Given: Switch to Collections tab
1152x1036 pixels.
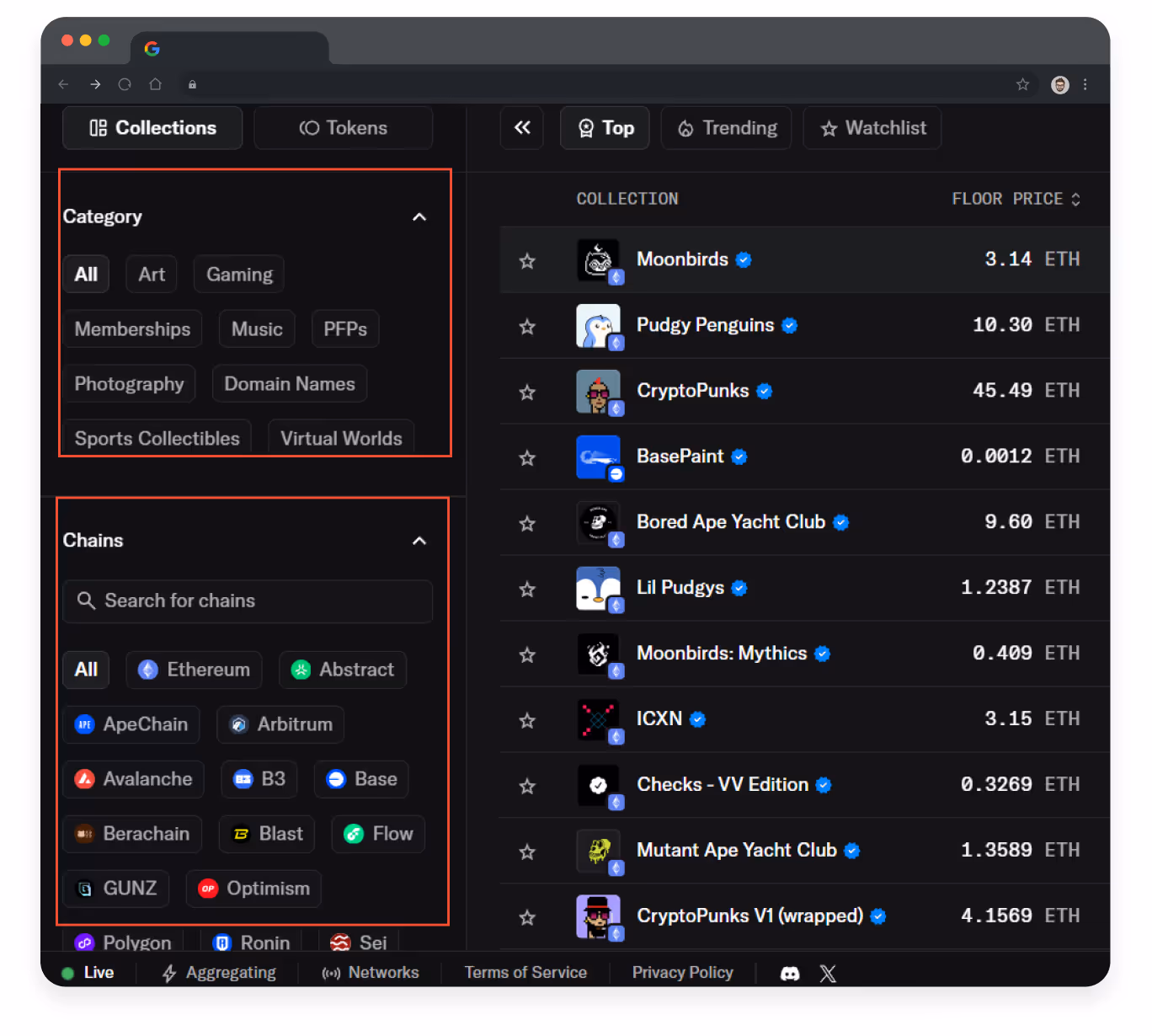Looking at the screenshot, I should tap(152, 128).
